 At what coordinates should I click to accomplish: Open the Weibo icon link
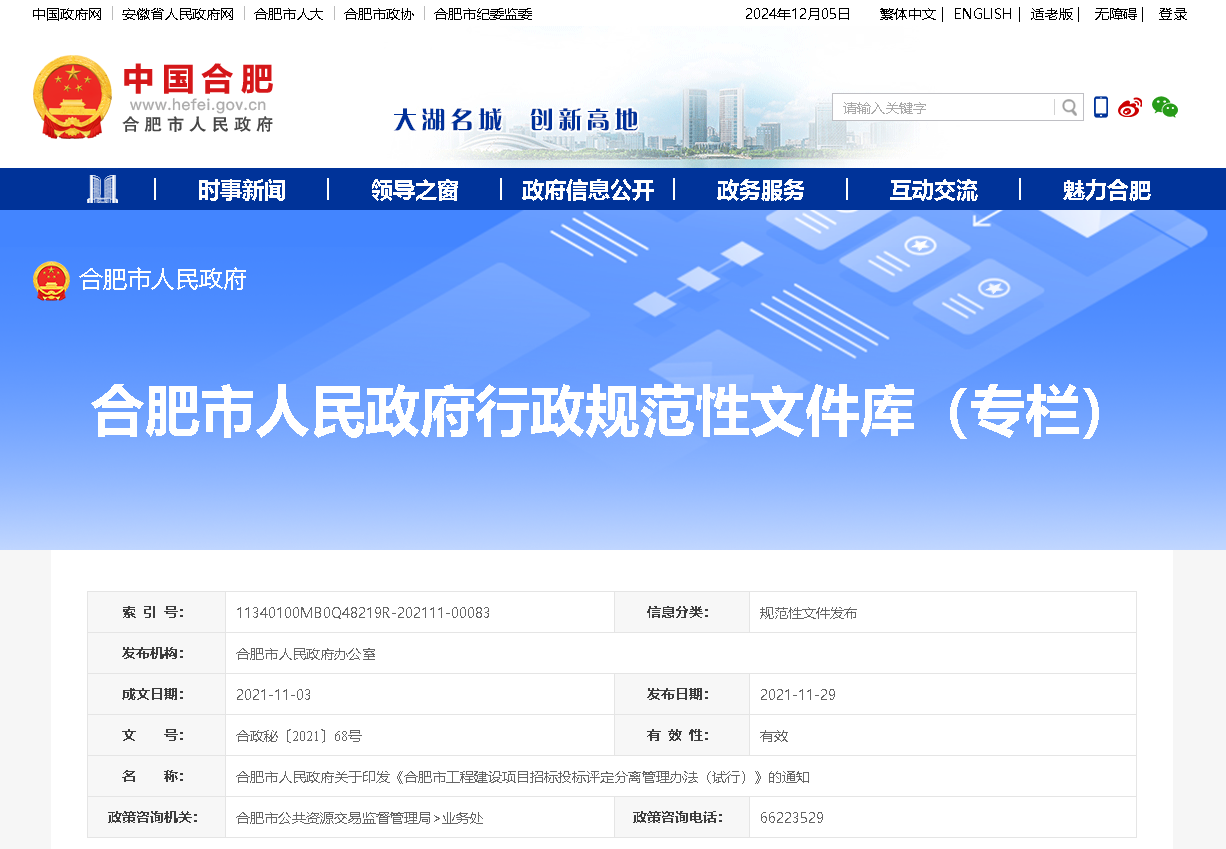pyautogui.click(x=1130, y=108)
